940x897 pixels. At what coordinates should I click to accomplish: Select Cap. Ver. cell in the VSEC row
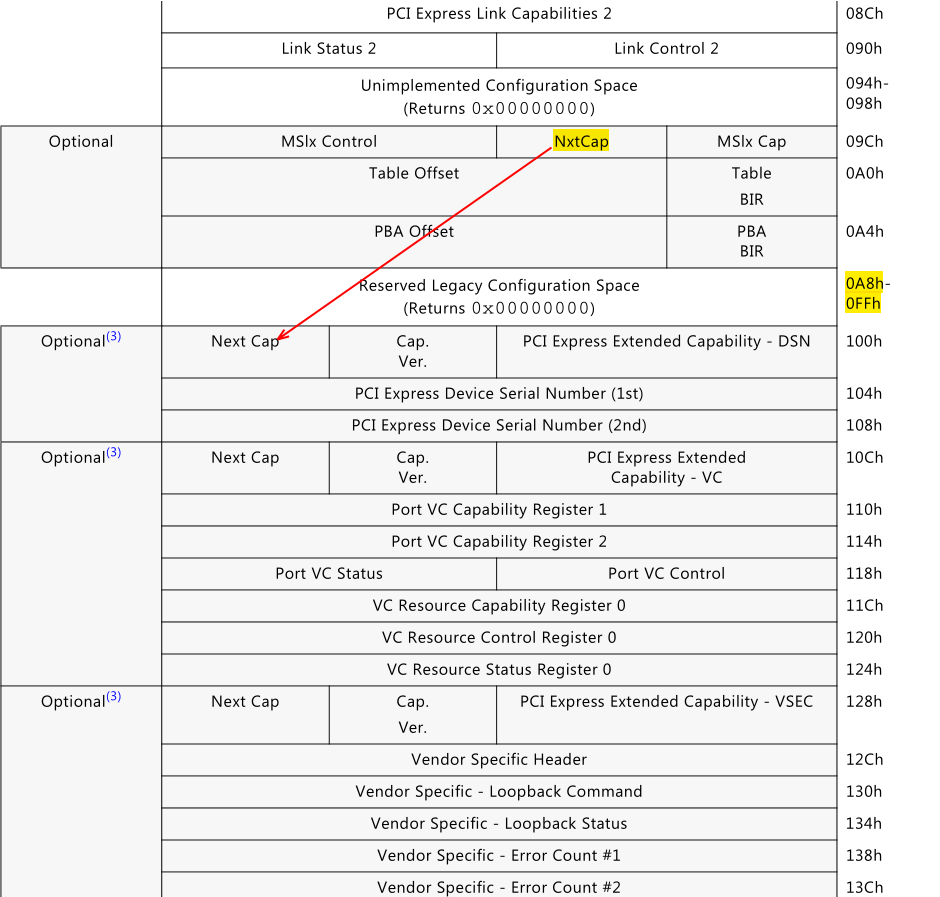tap(412, 715)
